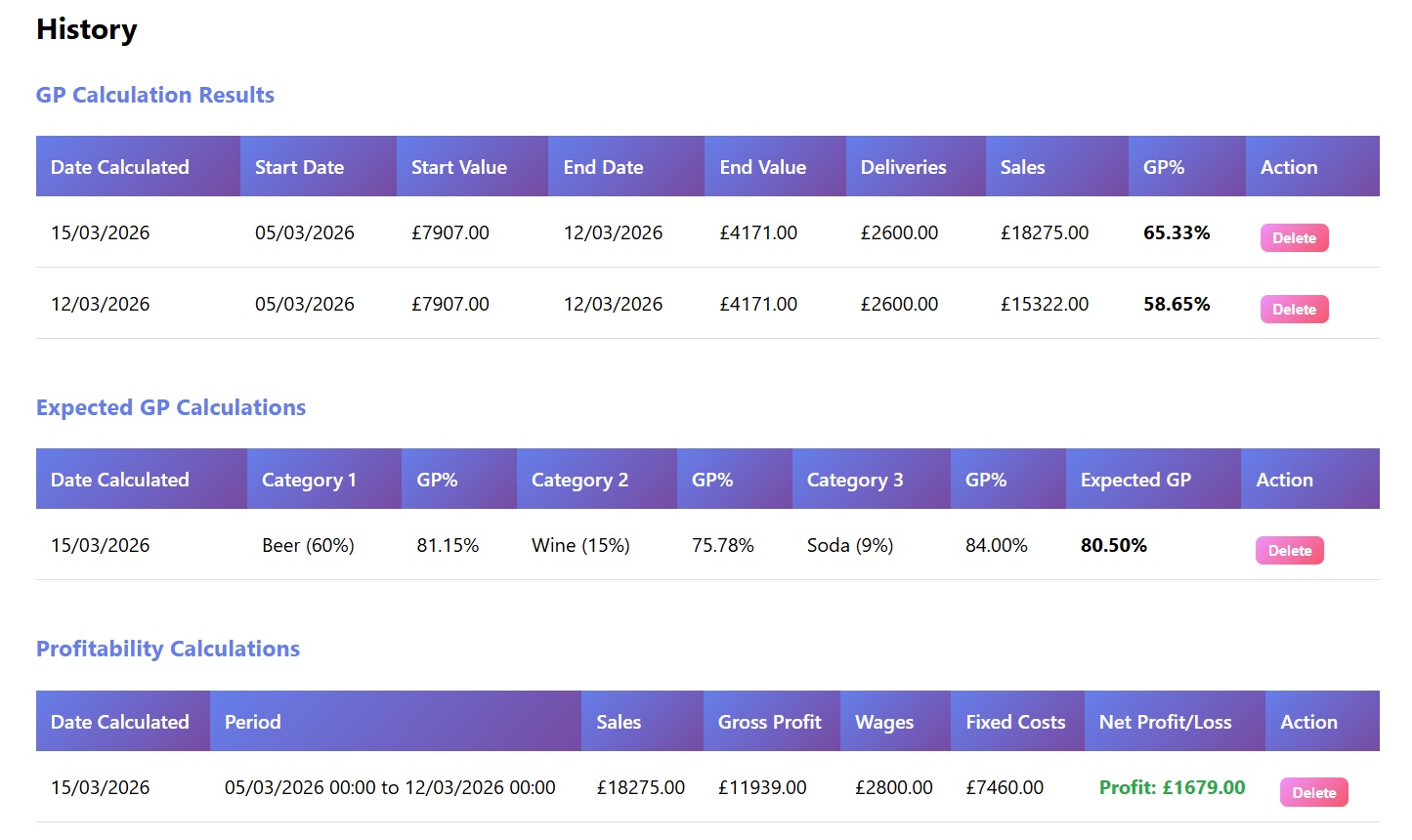
Task: Click Start Date column header in GP results
Action: coord(299,167)
